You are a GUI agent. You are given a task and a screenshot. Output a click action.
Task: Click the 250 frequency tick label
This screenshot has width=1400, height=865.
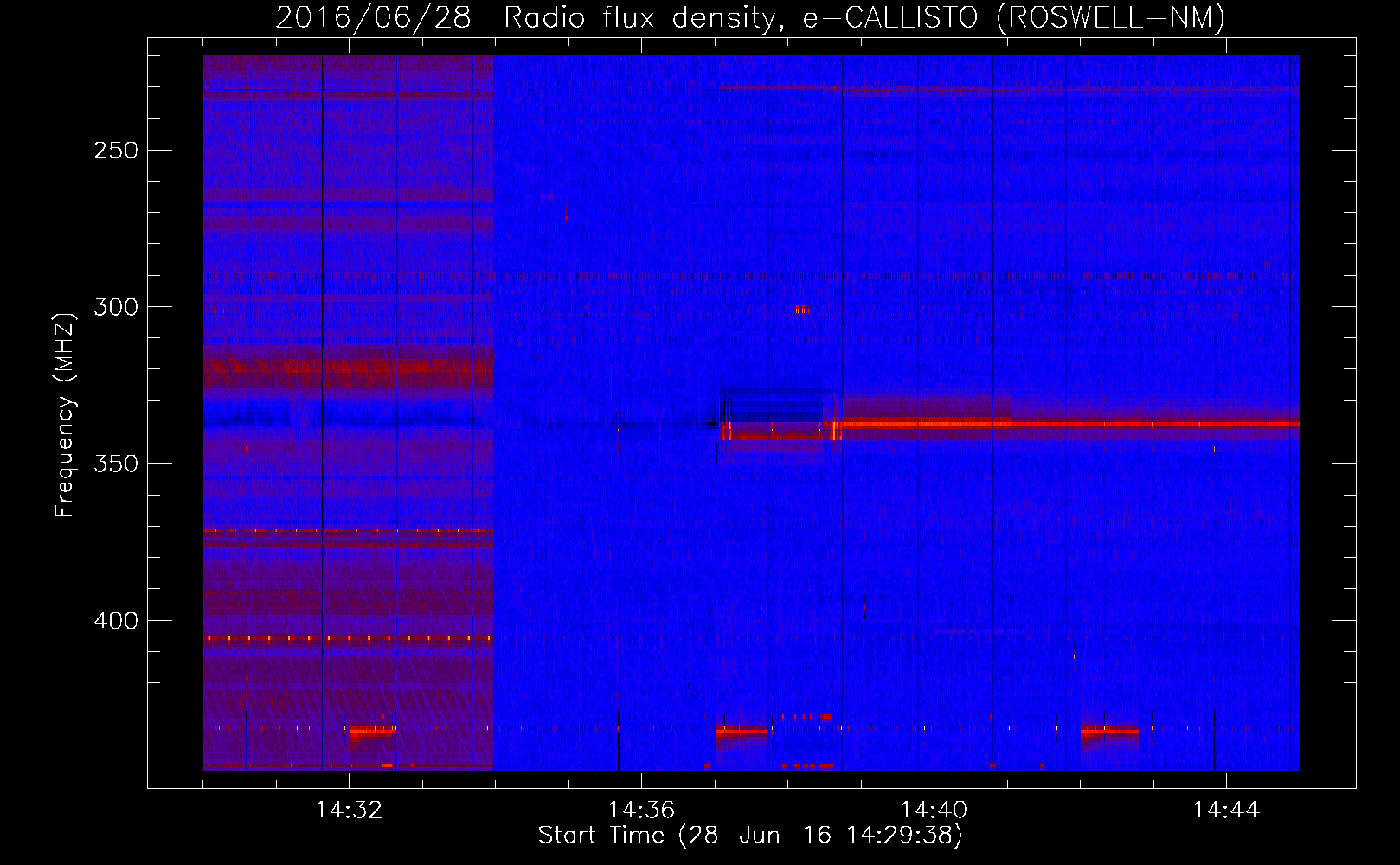click(116, 151)
